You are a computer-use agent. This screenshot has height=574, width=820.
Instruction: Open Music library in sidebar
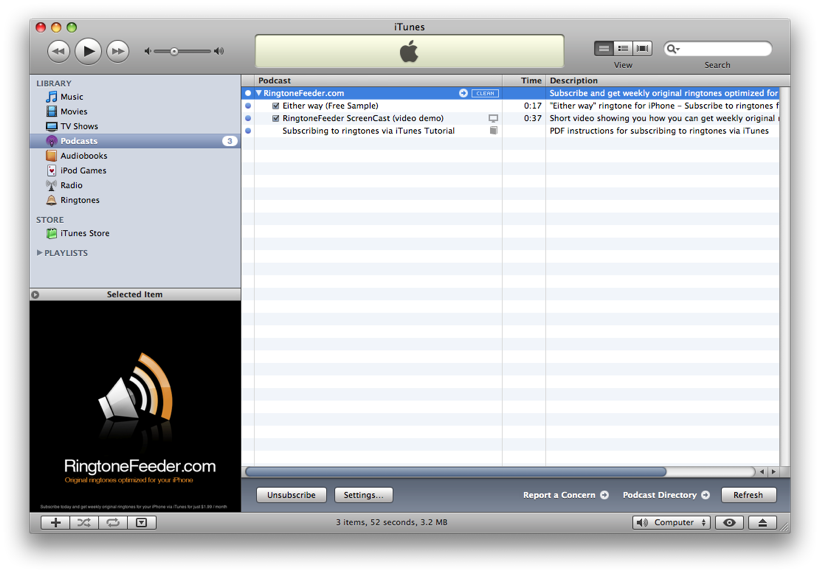click(72, 97)
